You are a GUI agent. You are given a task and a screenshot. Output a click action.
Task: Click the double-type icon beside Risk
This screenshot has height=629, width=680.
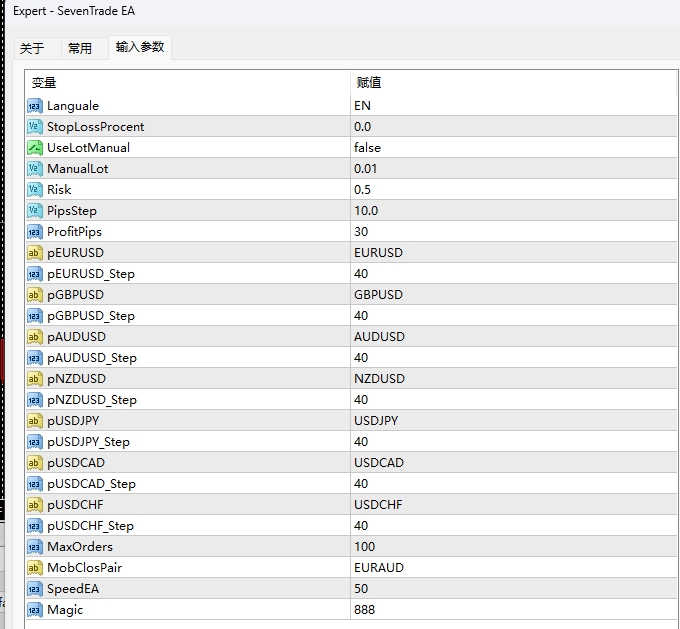(x=35, y=190)
